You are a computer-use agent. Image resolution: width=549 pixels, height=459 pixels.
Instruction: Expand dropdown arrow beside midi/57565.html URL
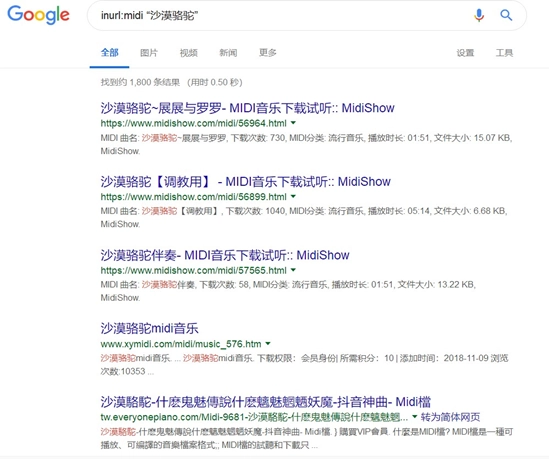[293, 270]
